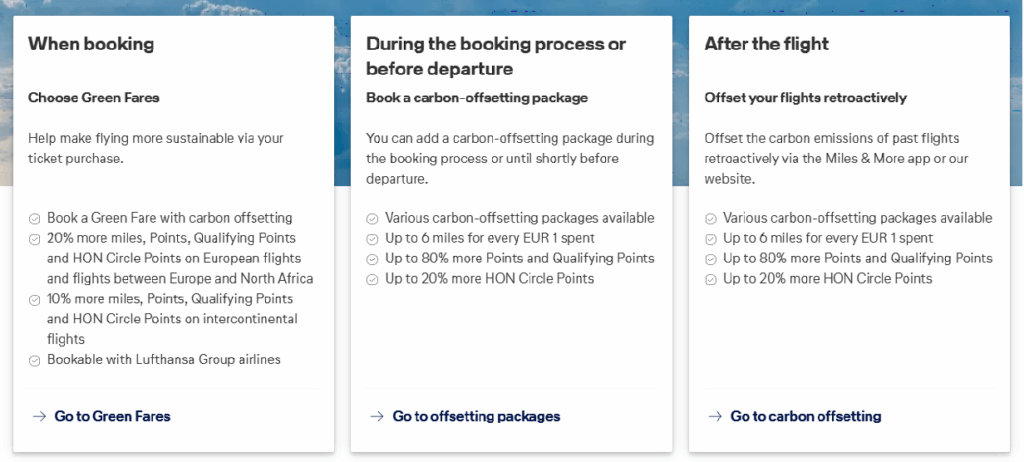Select the When booking card heading
This screenshot has height=462, width=1024.
pyautogui.click(x=91, y=44)
